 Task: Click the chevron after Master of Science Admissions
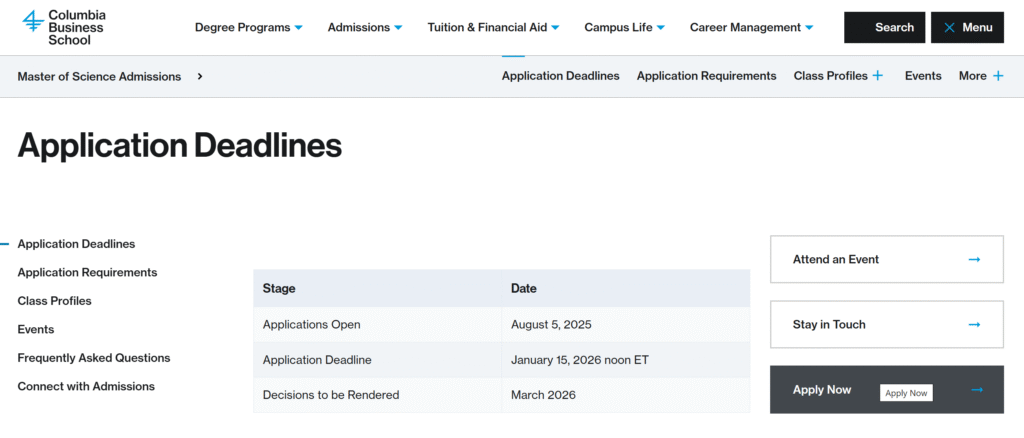pyautogui.click(x=200, y=76)
